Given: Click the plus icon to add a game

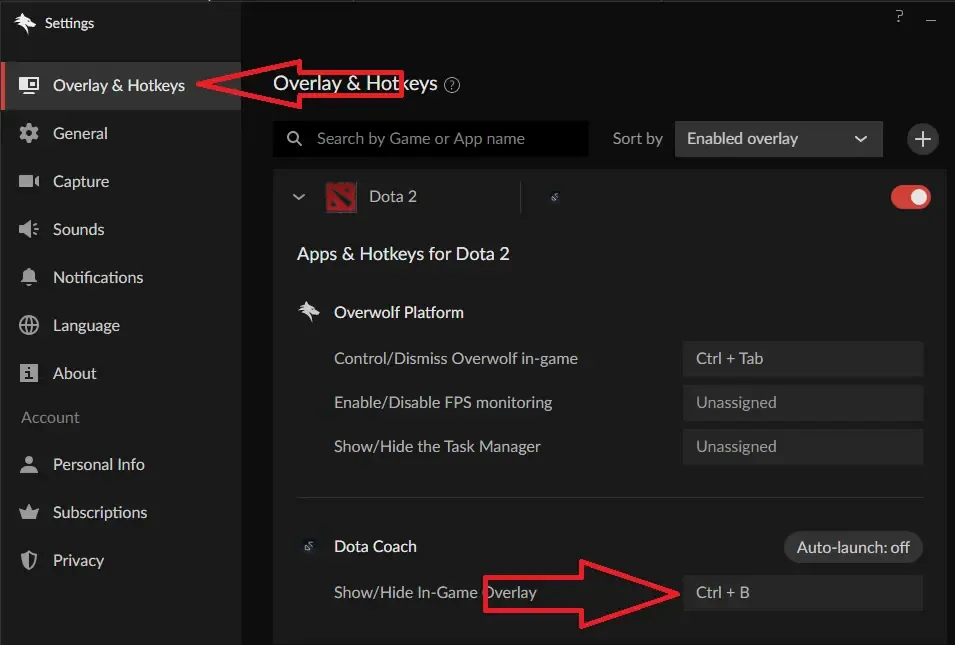Looking at the screenshot, I should 922,139.
